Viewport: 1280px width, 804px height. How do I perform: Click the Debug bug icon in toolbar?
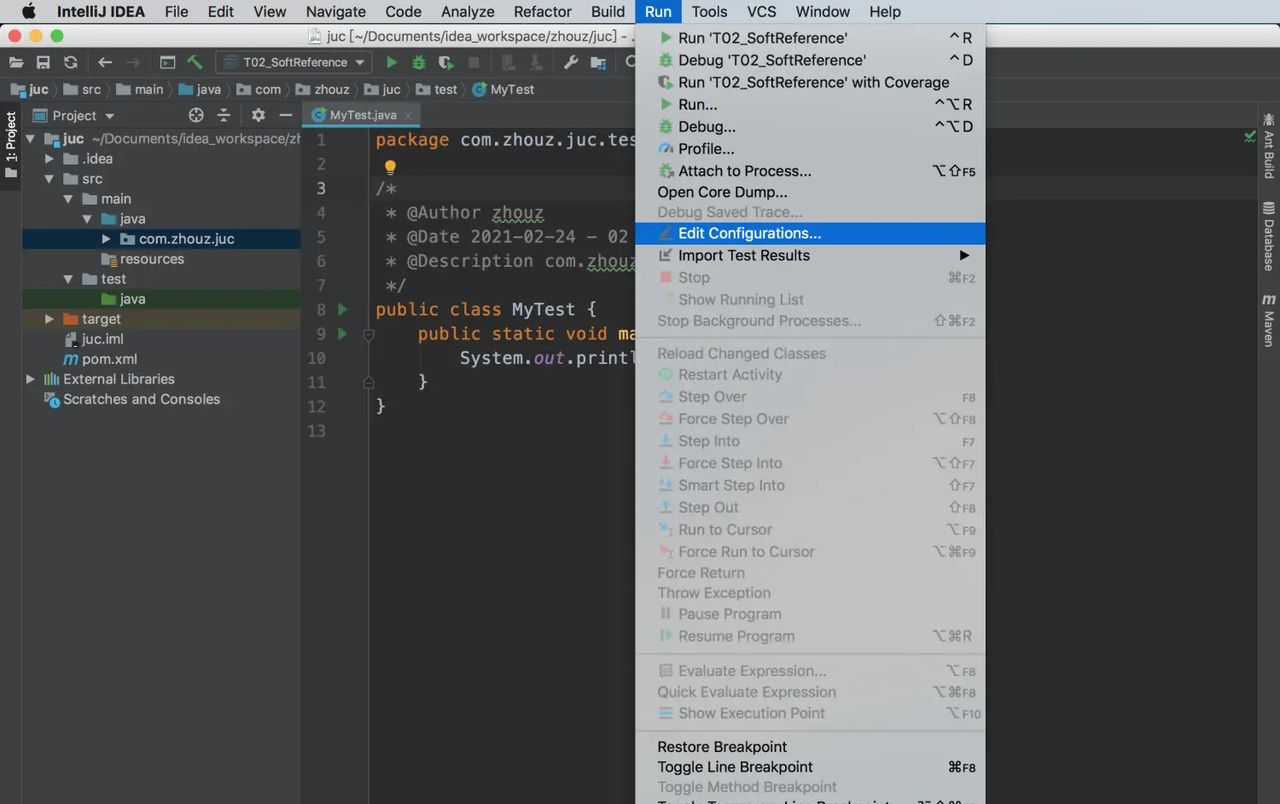[419, 62]
